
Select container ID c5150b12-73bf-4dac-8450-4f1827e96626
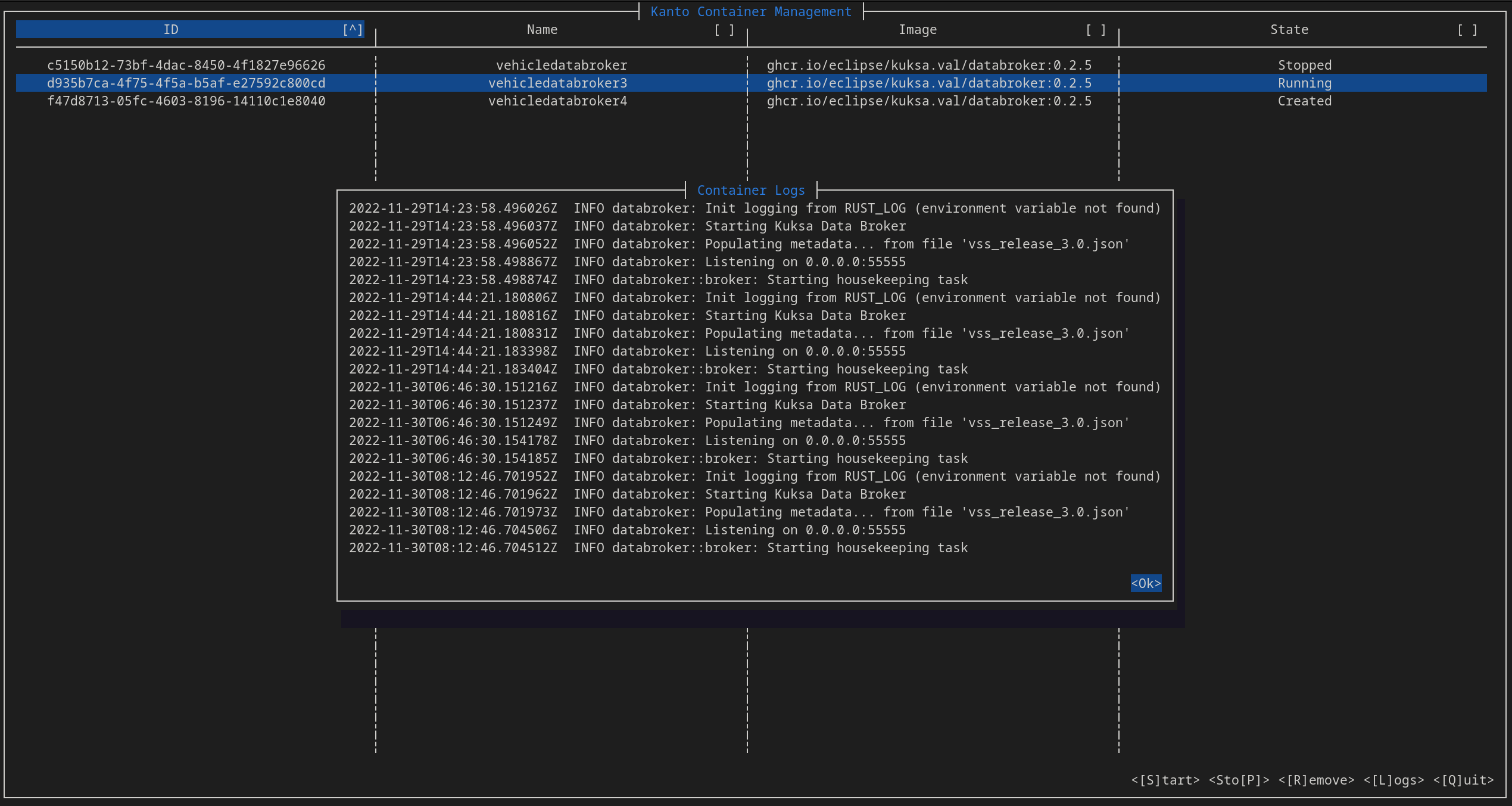[x=186, y=65]
